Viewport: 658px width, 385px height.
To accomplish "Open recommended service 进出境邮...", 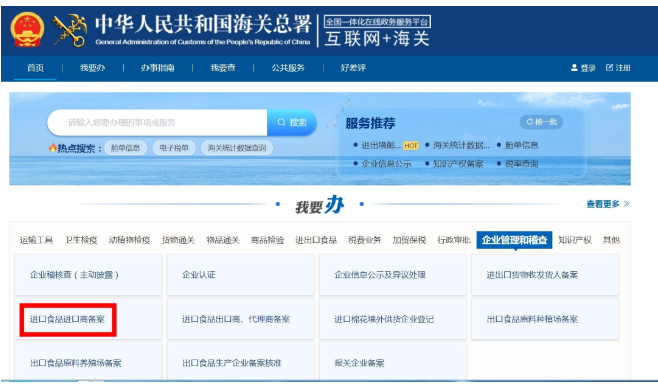I will coord(381,145).
